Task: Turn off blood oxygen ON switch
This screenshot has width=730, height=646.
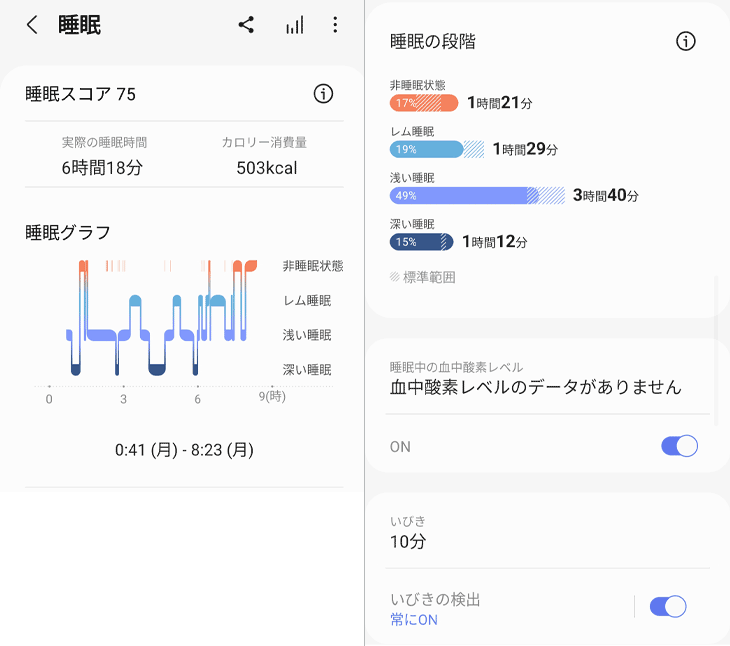Action: coord(679,446)
